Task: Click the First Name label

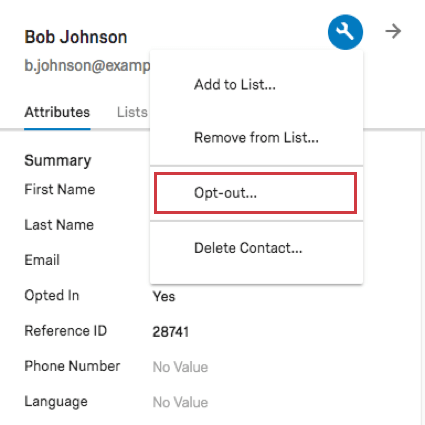Action: [x=60, y=189]
